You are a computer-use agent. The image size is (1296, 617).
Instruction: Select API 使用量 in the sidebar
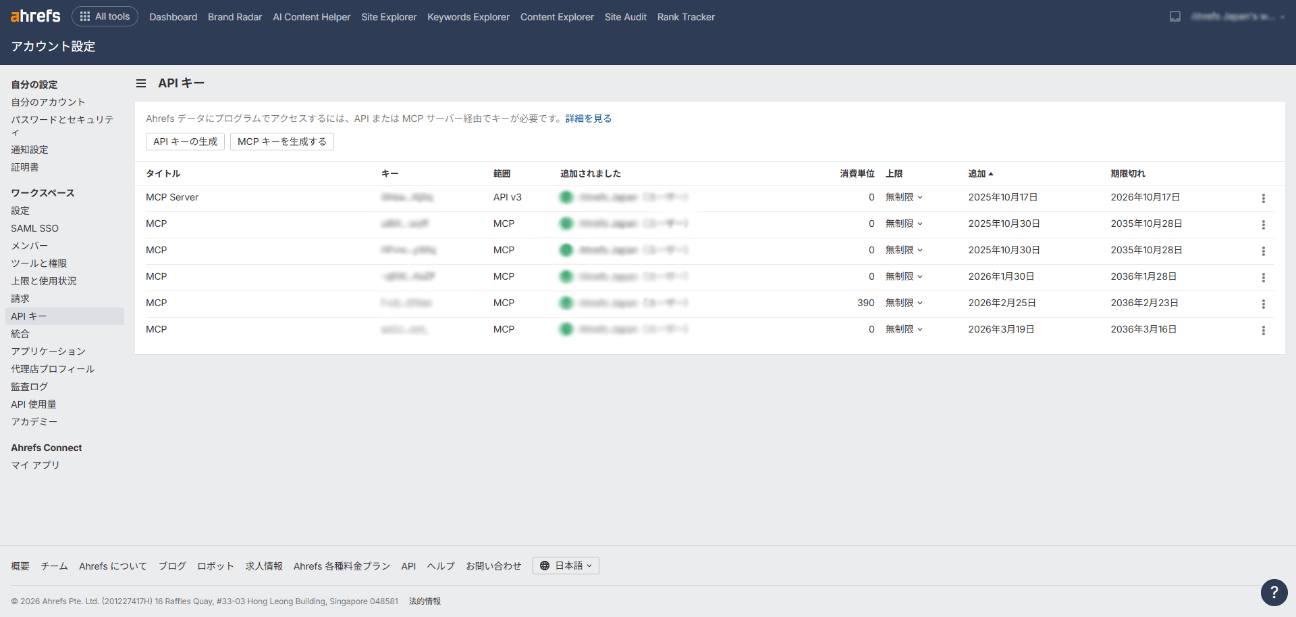coord(33,404)
